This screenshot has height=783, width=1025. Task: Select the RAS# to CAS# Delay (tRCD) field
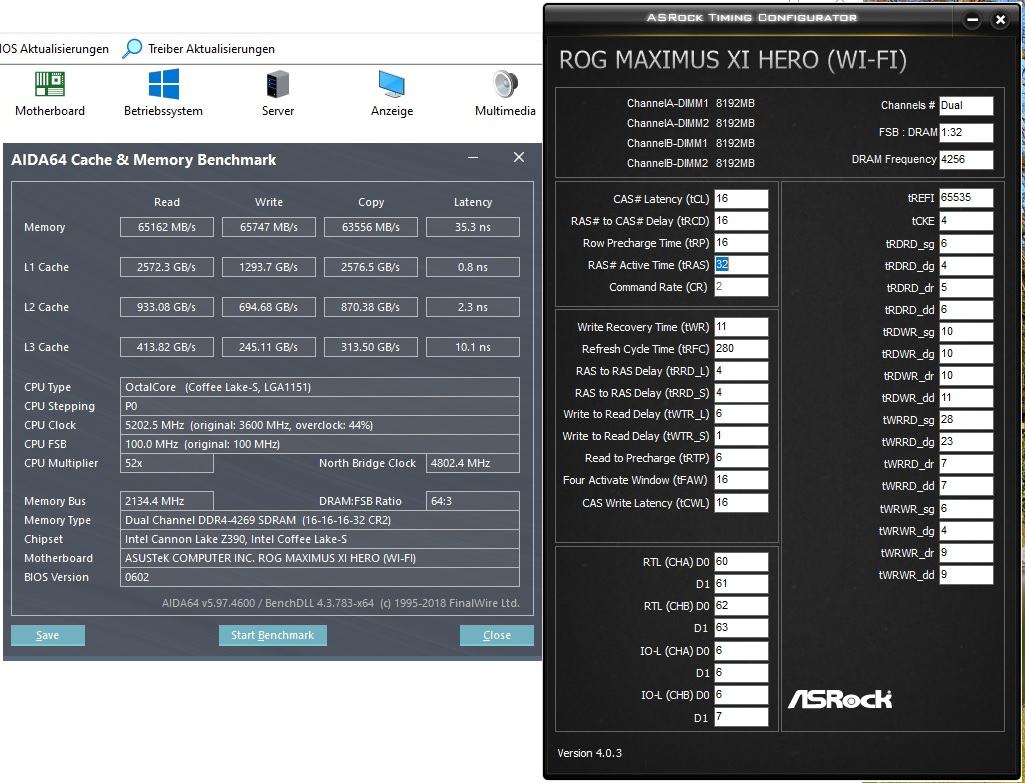tap(741, 221)
